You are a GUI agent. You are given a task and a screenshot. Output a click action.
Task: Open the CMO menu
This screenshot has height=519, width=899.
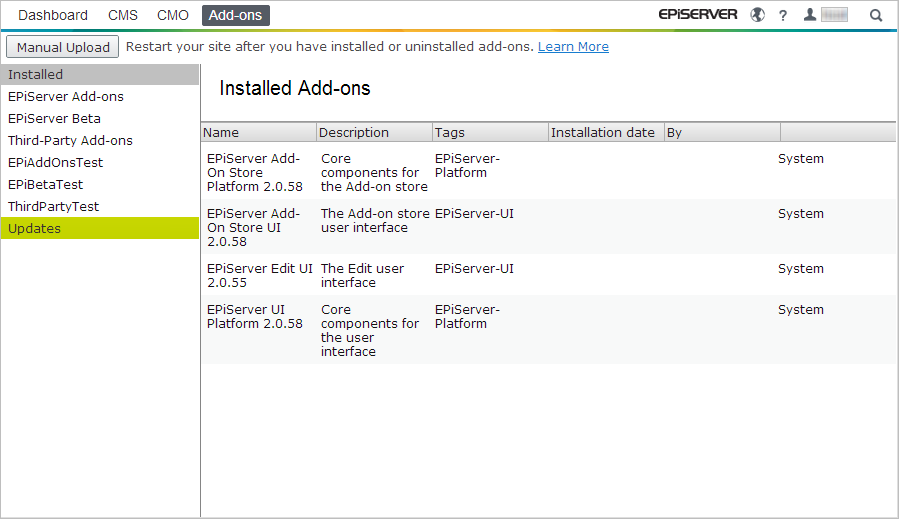tap(172, 15)
